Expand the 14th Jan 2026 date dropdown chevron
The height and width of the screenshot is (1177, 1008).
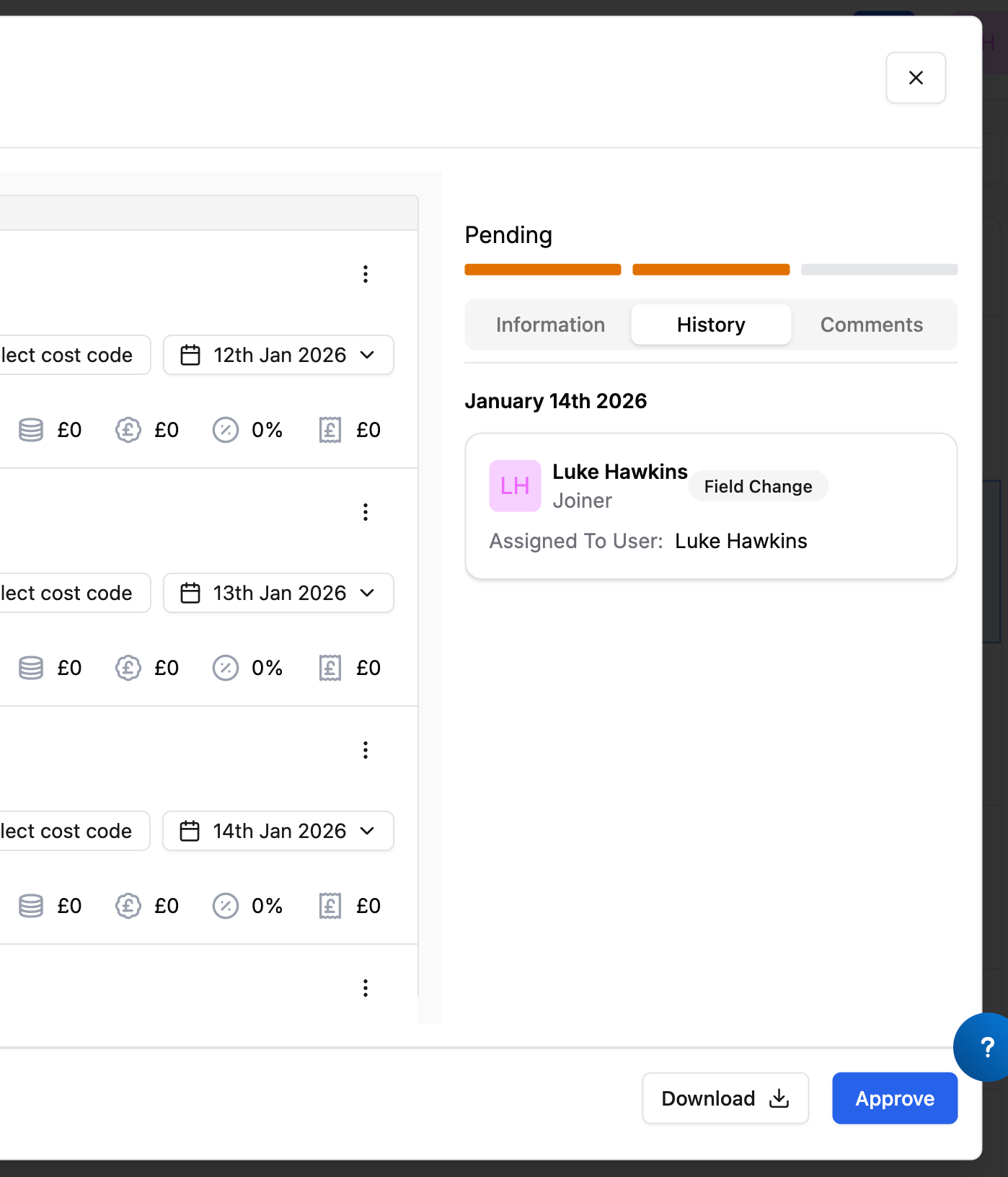tap(367, 831)
